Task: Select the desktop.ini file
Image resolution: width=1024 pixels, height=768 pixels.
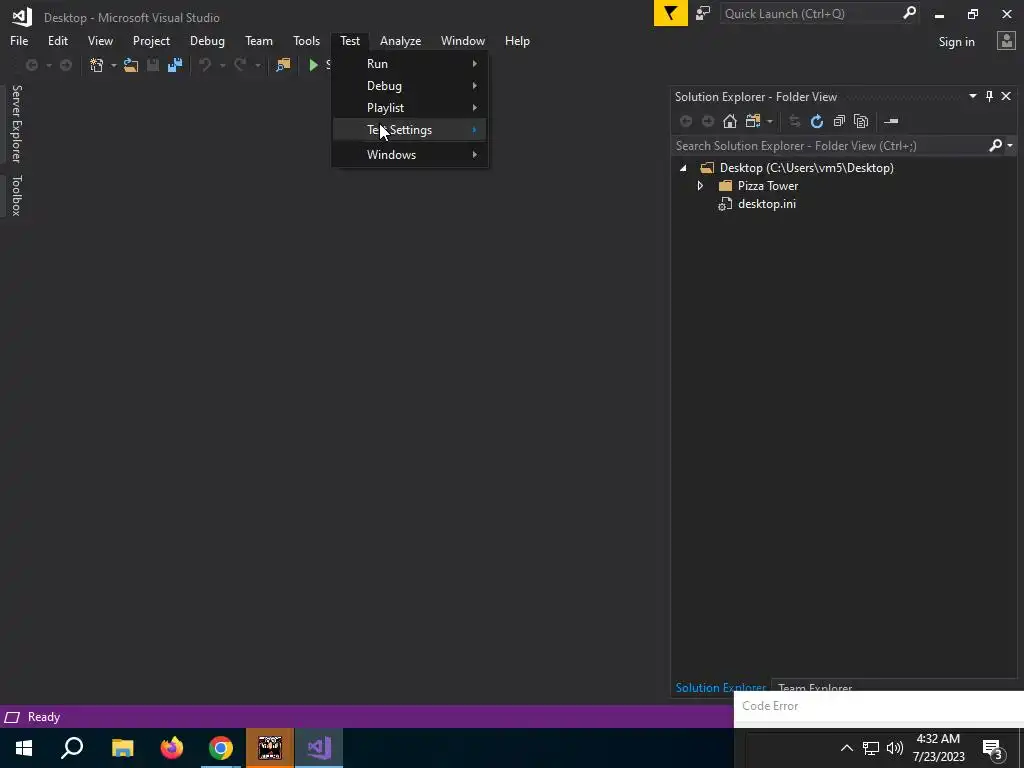Action: 767,204
